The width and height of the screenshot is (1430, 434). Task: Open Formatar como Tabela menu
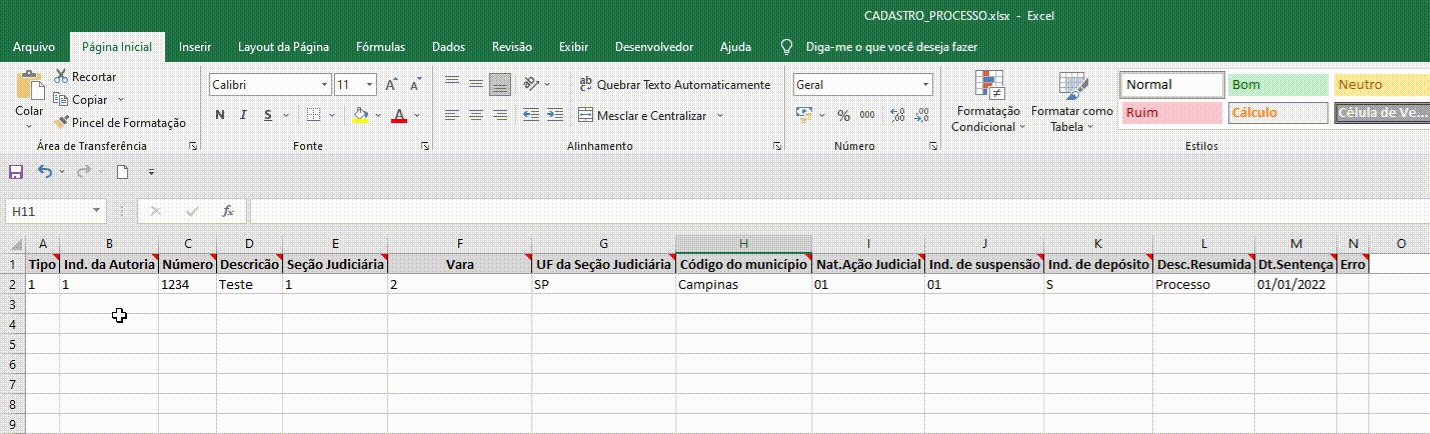pyautogui.click(x=1072, y=102)
